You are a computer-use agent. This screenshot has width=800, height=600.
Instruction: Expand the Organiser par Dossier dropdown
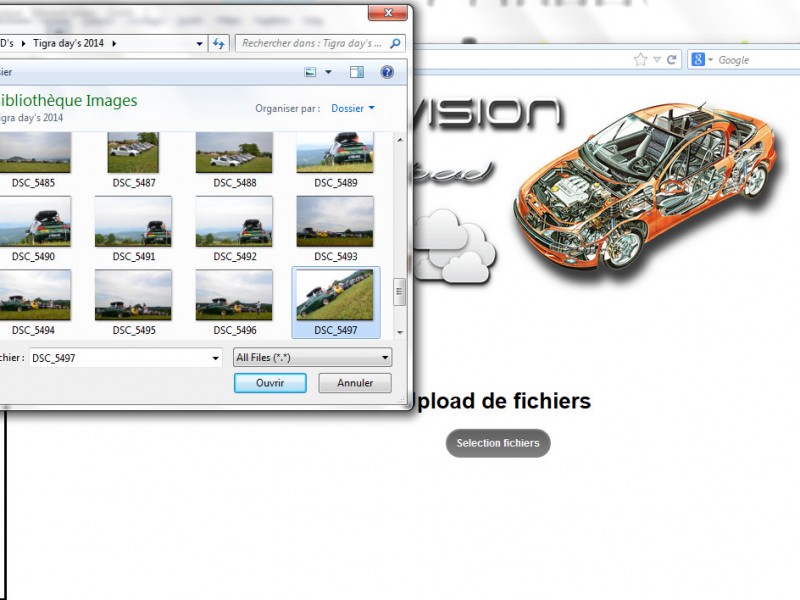click(x=353, y=108)
